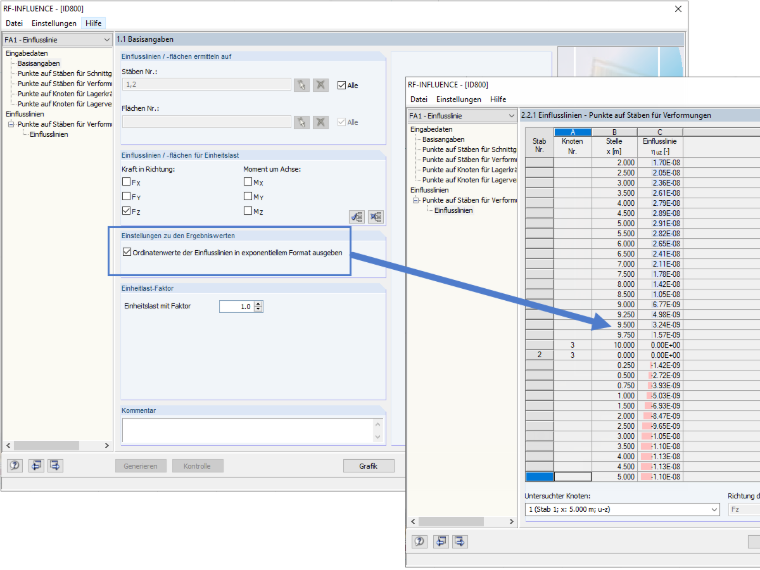Disable the Fz force direction checkbox
Screen dimensions: 760x570
[x=127, y=211]
